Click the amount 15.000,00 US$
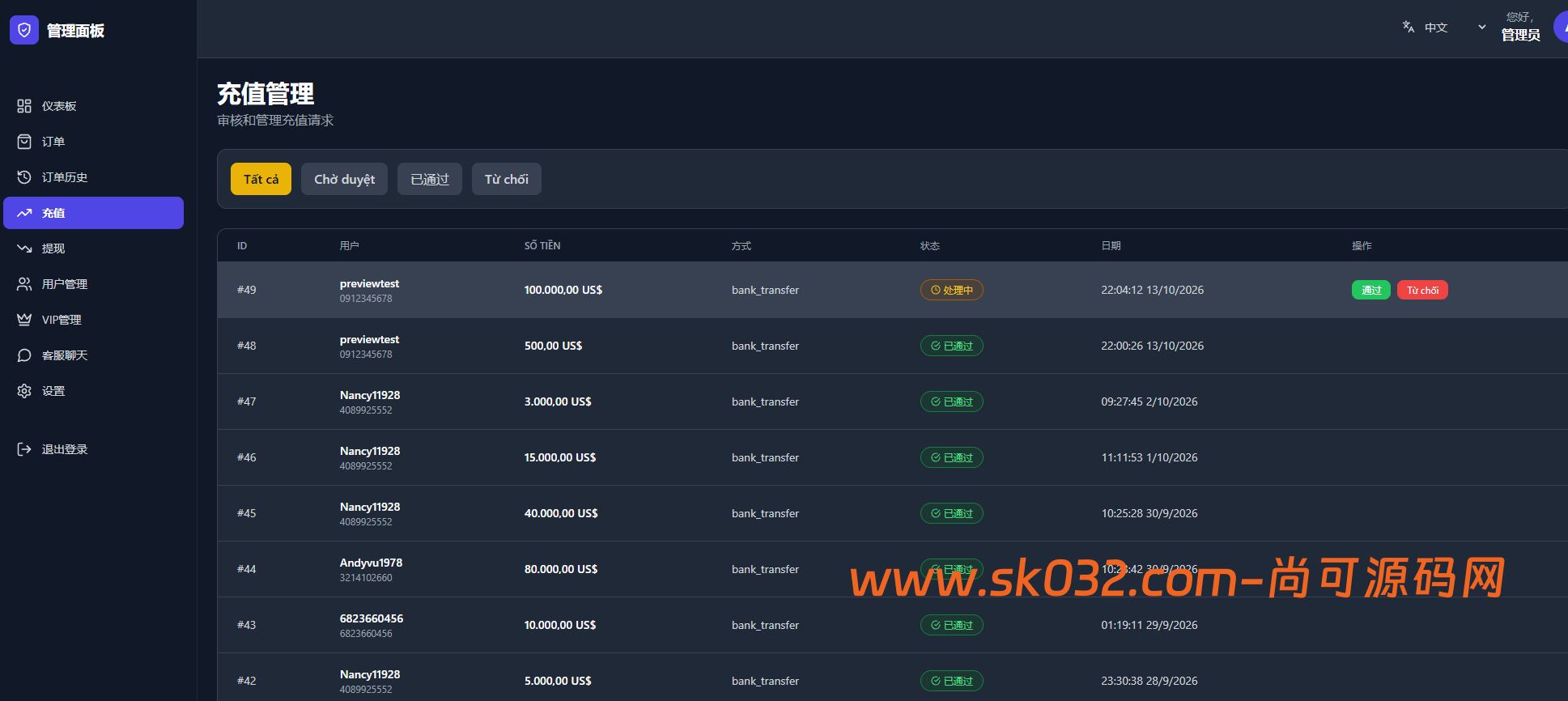Screen dimensions: 1568x701 560,457
